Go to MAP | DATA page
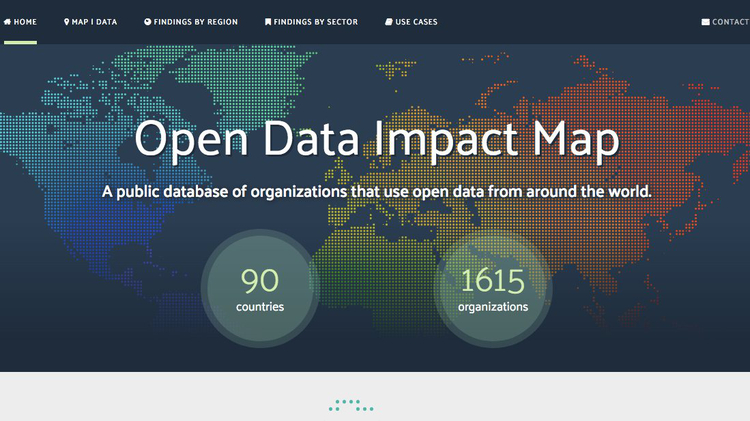This screenshot has width=750, height=421. 90,22
